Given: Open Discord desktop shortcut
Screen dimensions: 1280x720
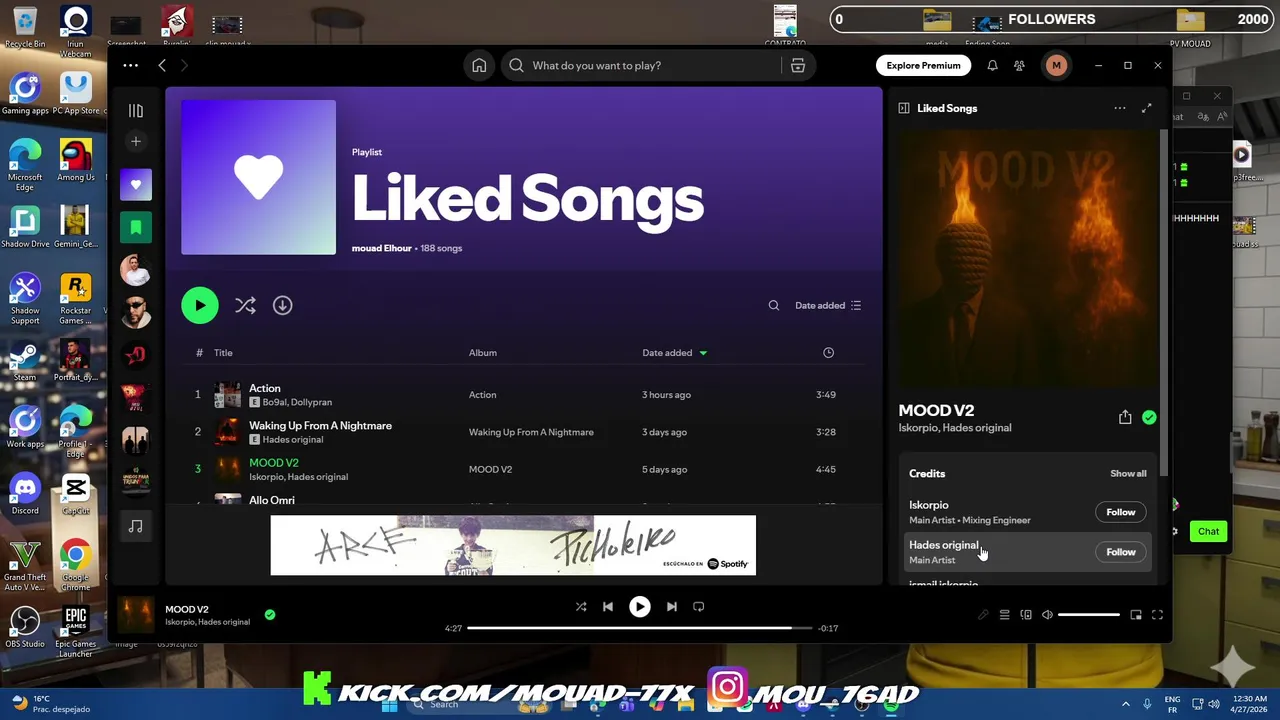Looking at the screenshot, I should [x=25, y=494].
